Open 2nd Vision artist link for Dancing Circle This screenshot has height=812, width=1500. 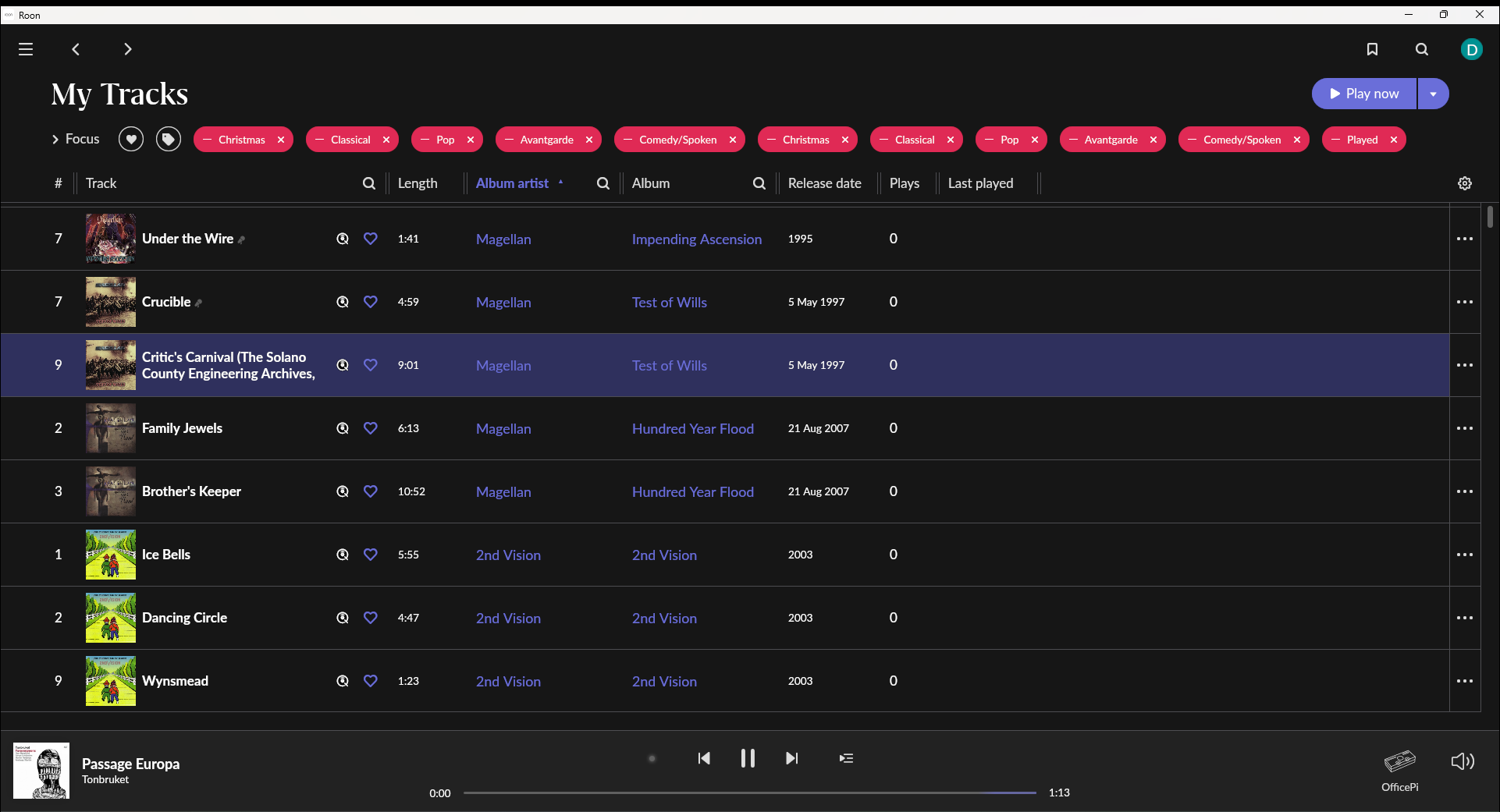[508, 619]
